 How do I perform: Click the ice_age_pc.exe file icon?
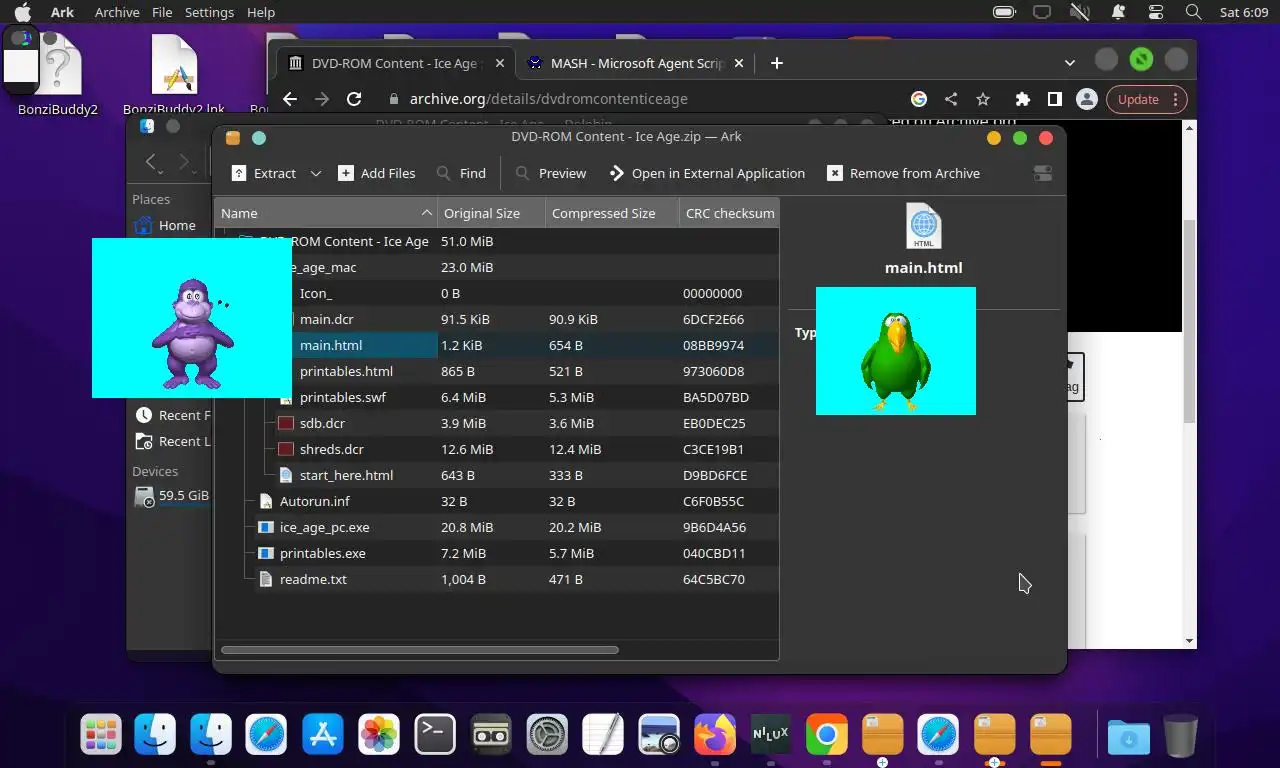tap(266, 527)
